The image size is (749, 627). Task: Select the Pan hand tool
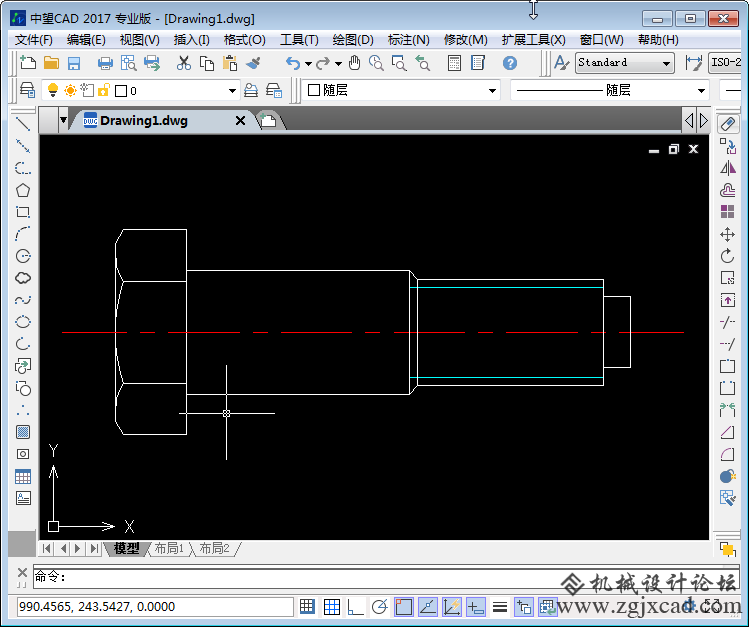(x=354, y=63)
